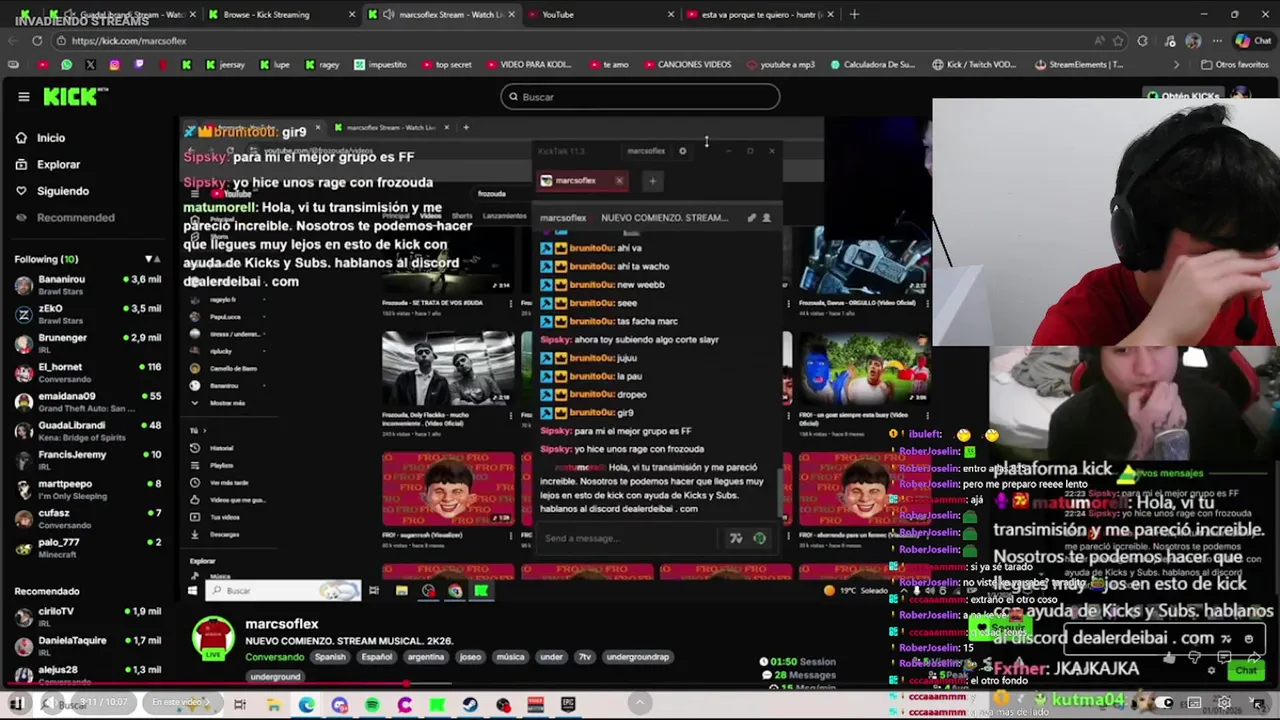Open the Kick app taskbar icon
1280x720 pixels.
[x=437, y=705]
